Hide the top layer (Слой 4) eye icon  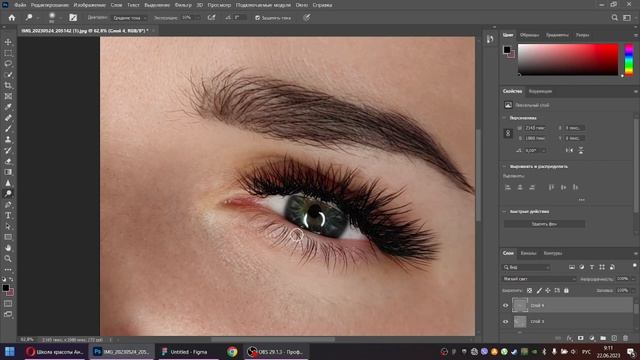click(x=506, y=305)
